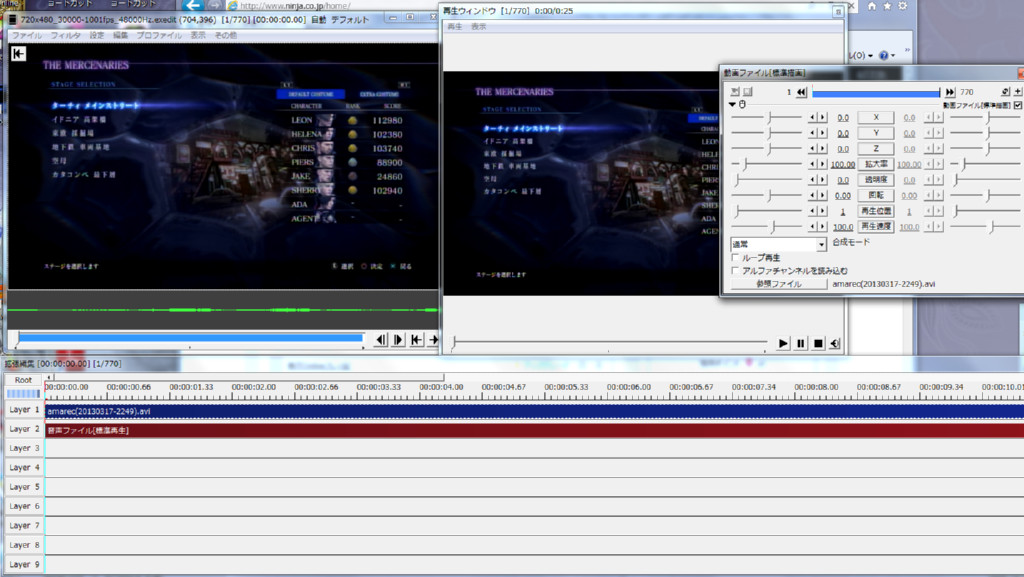The image size is (1024, 577).
Task: Toggle Layer 2 visibility header
Action: click(24, 429)
